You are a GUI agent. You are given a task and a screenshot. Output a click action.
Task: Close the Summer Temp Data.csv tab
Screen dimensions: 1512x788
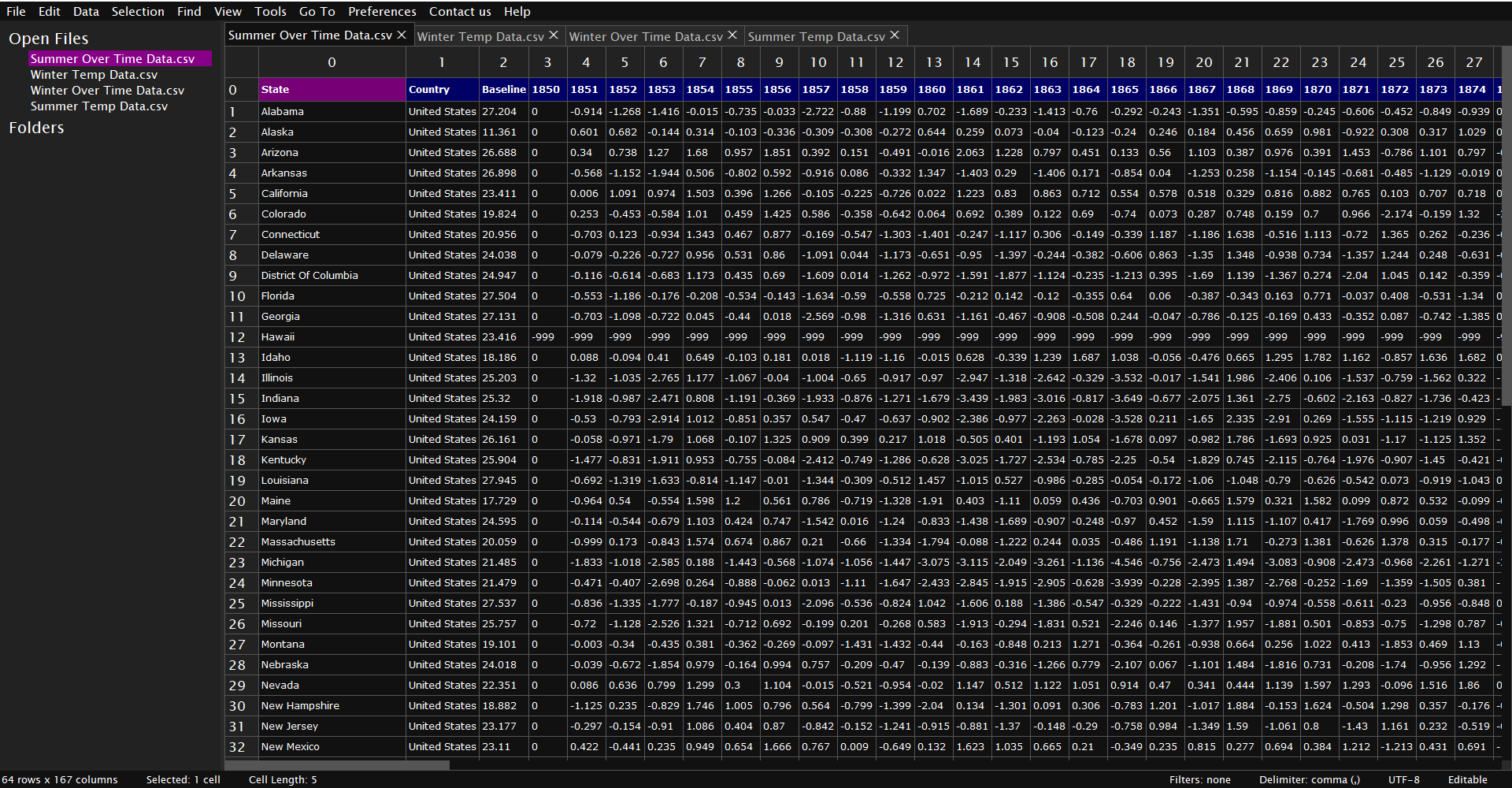click(895, 35)
